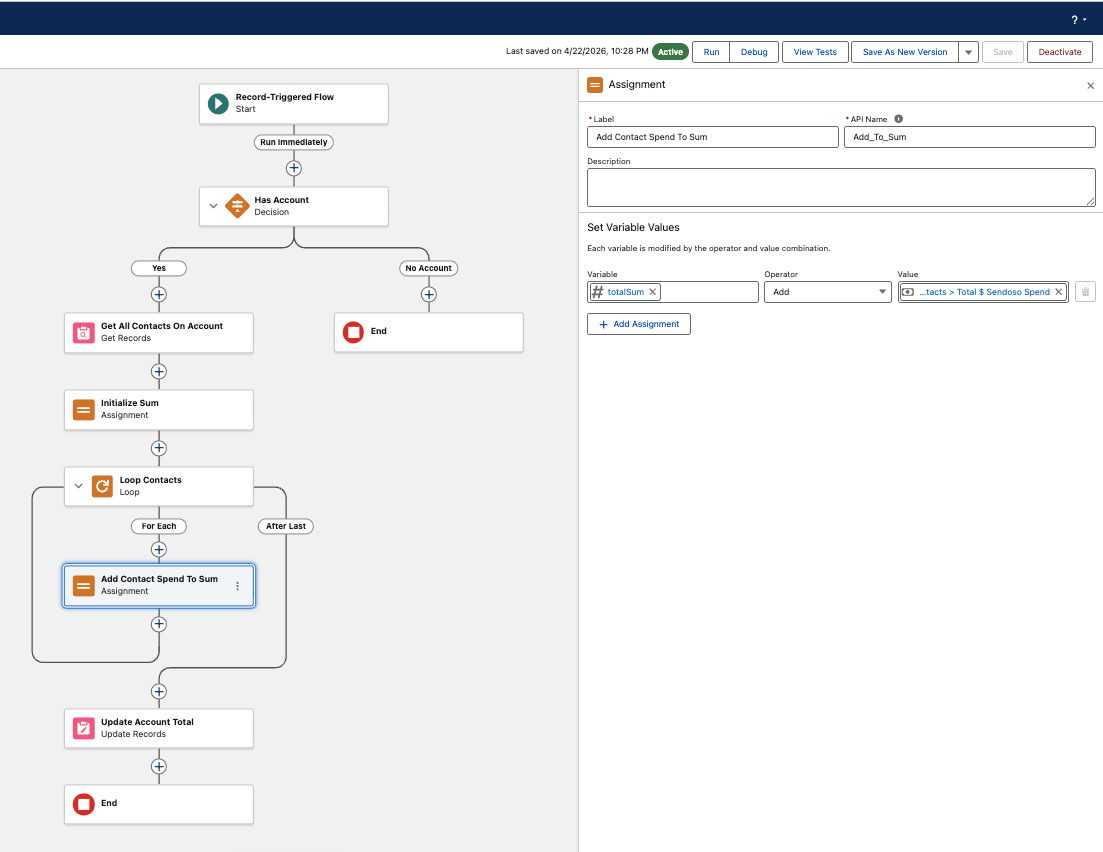Viewport: 1103px width, 852px height.
Task: Click the disabled Save button
Action: tap(1002, 52)
